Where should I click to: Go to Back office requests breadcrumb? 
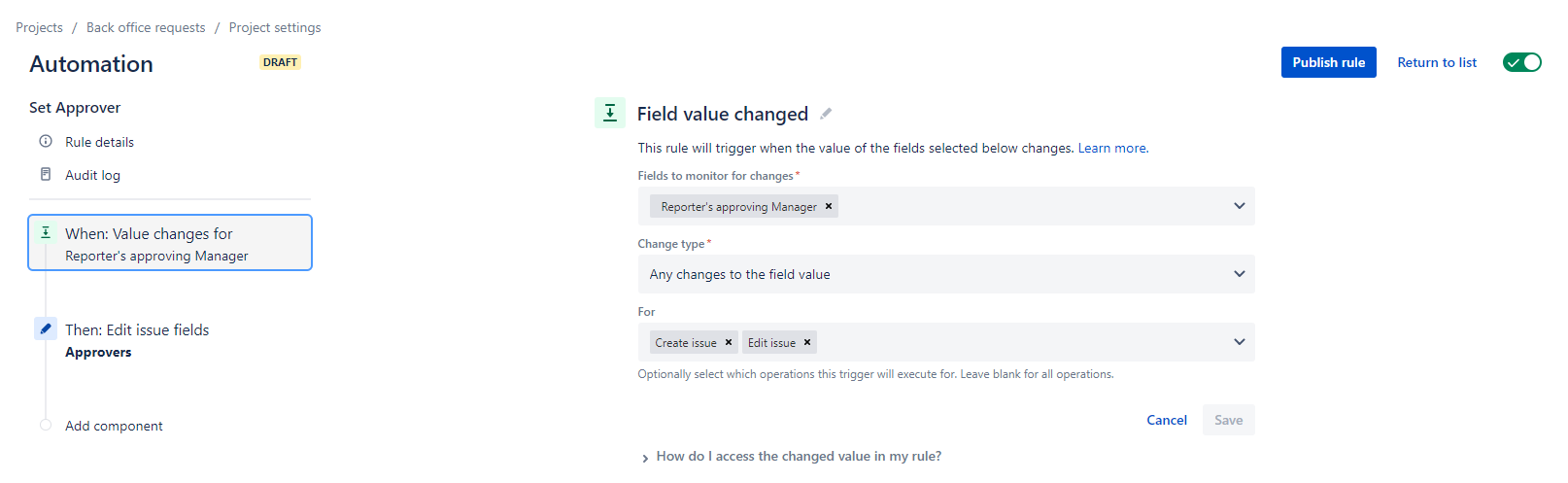146,27
